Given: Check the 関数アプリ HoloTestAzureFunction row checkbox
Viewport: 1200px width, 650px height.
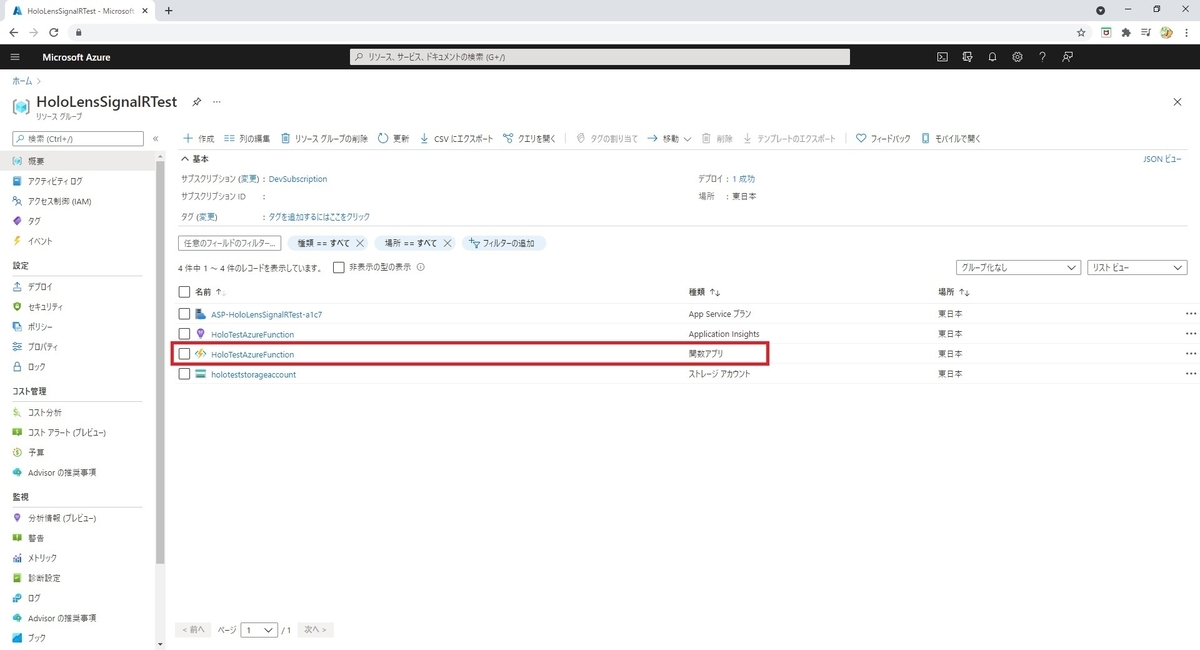Looking at the screenshot, I should coord(184,354).
